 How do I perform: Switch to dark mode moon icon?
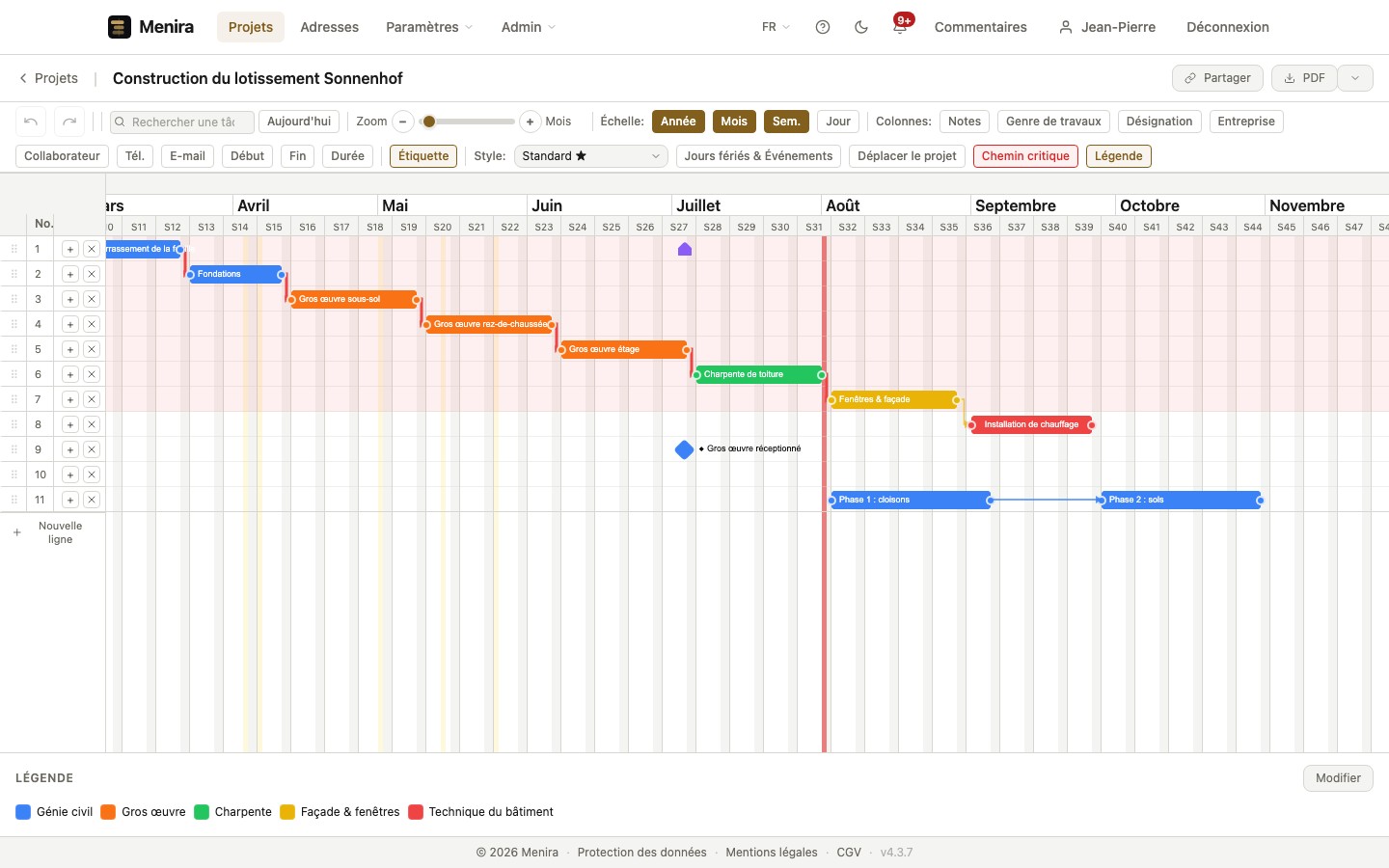[861, 27]
